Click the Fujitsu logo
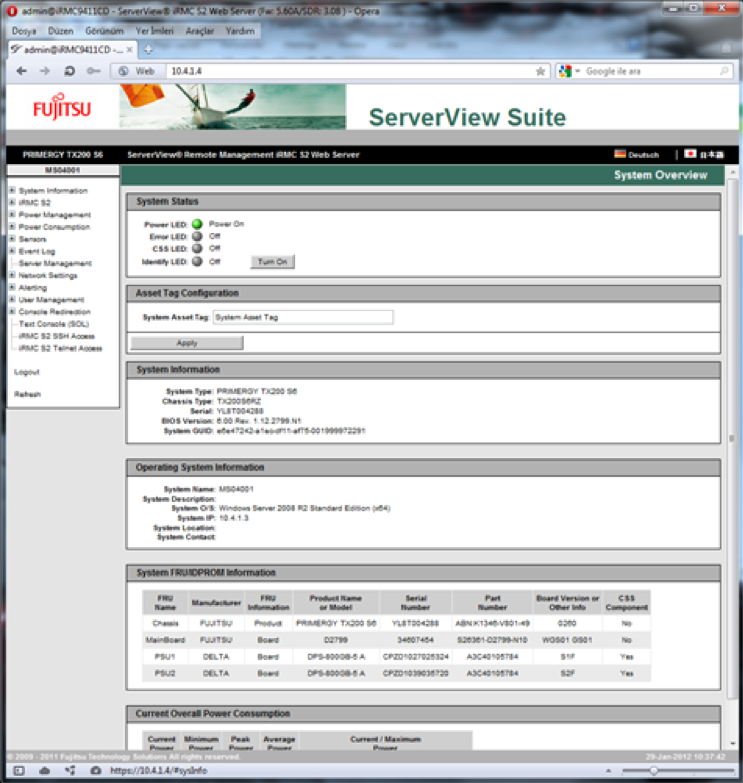 pos(62,107)
